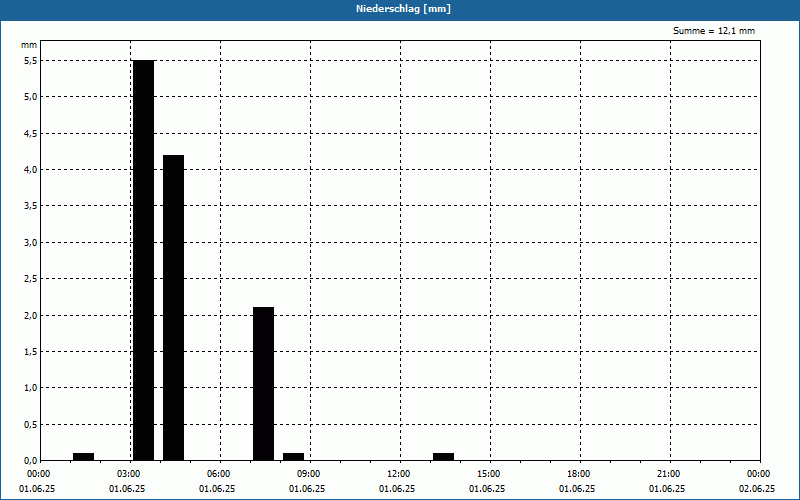Select the 15:00 time label
The width and height of the screenshot is (800, 500).
489,474
